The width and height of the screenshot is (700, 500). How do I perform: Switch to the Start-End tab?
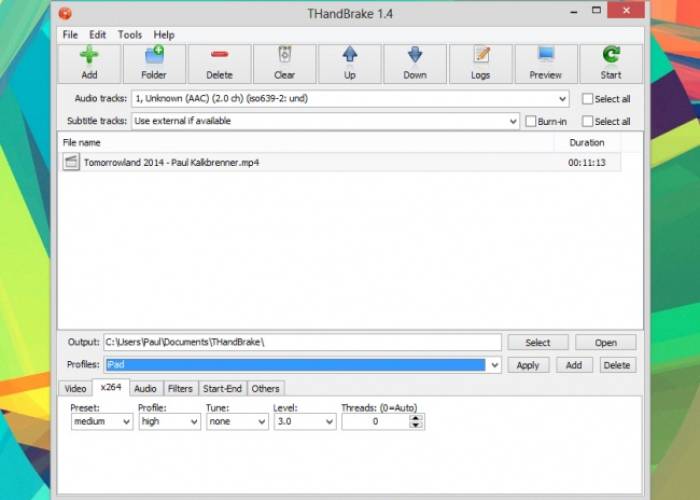click(222, 388)
